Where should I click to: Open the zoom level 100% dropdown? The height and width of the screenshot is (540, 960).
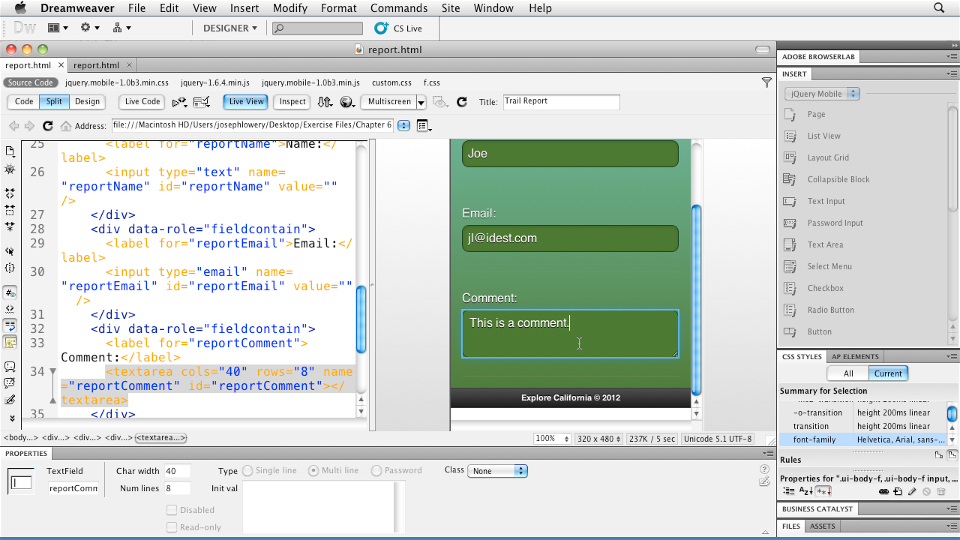pyautogui.click(x=552, y=439)
